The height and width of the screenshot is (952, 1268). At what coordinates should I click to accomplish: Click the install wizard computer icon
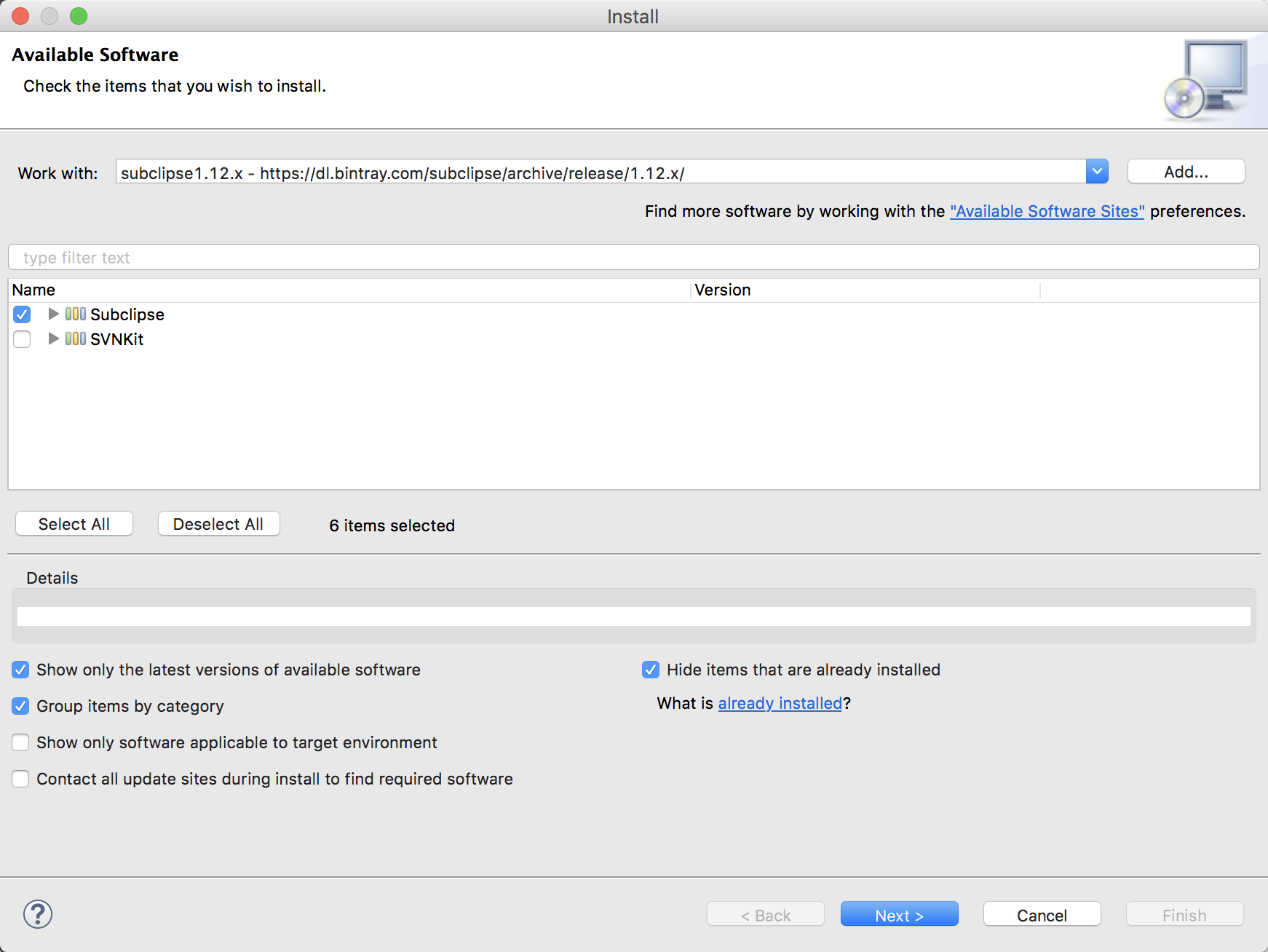click(x=1205, y=80)
